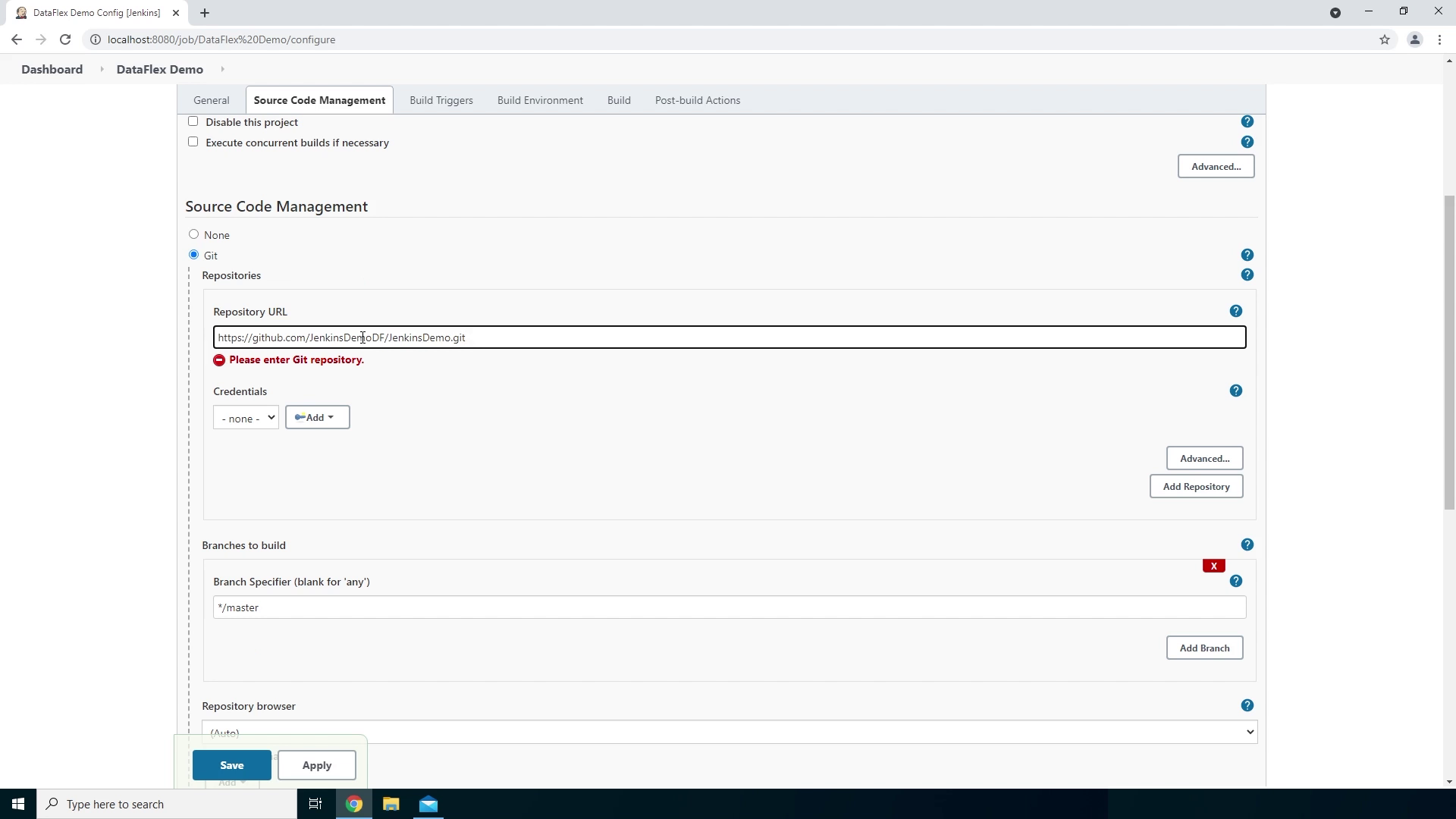Click help icon beside Git option

(1247, 255)
